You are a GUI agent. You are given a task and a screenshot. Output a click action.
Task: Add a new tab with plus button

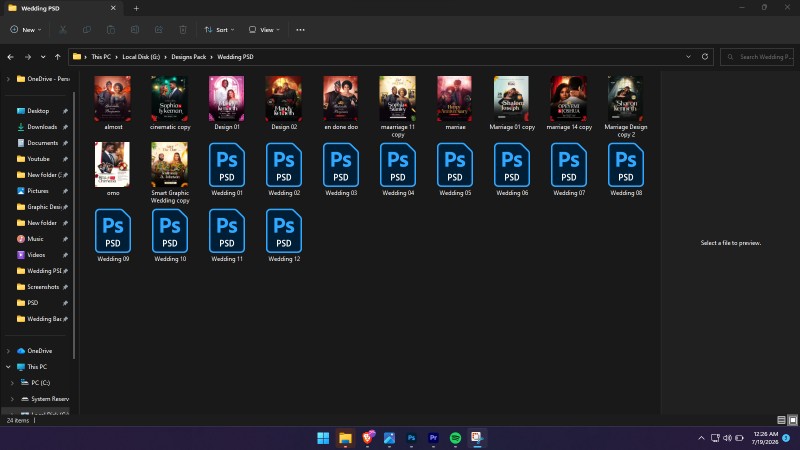(136, 8)
